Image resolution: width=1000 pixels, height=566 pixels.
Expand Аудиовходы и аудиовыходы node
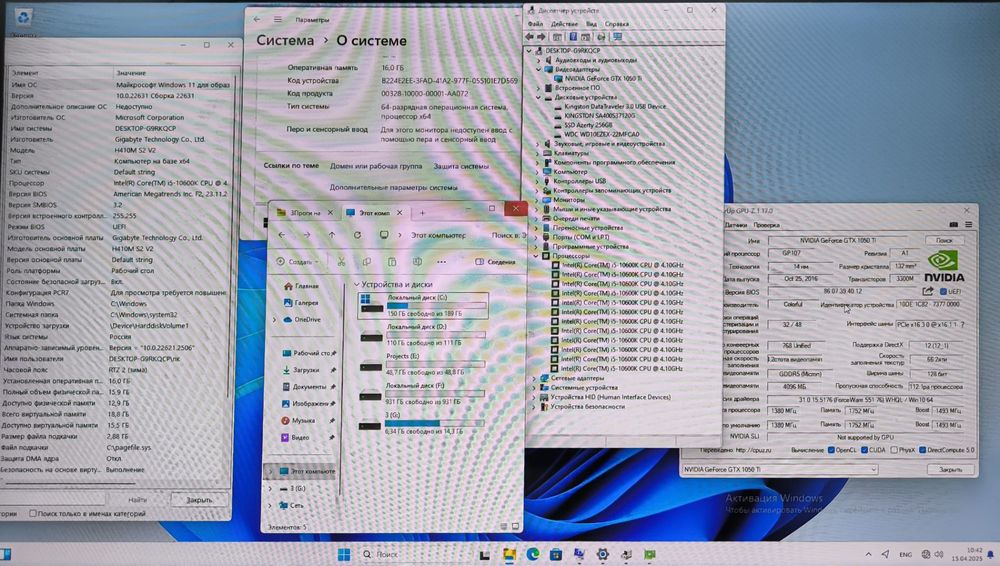[539, 60]
